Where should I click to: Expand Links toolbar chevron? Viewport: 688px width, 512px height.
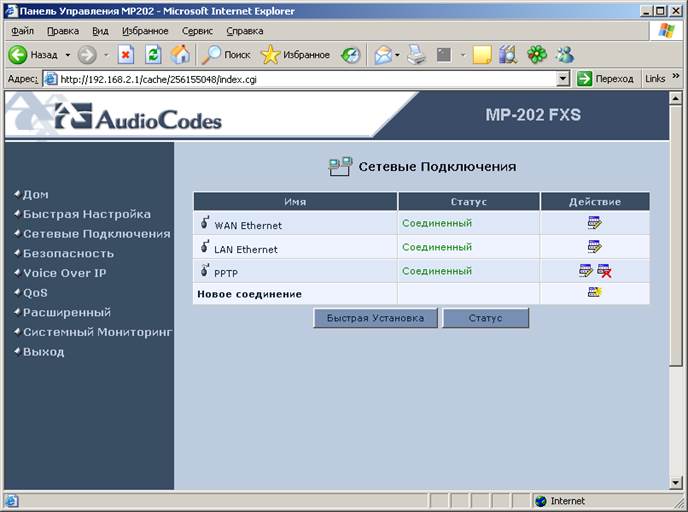point(676,76)
